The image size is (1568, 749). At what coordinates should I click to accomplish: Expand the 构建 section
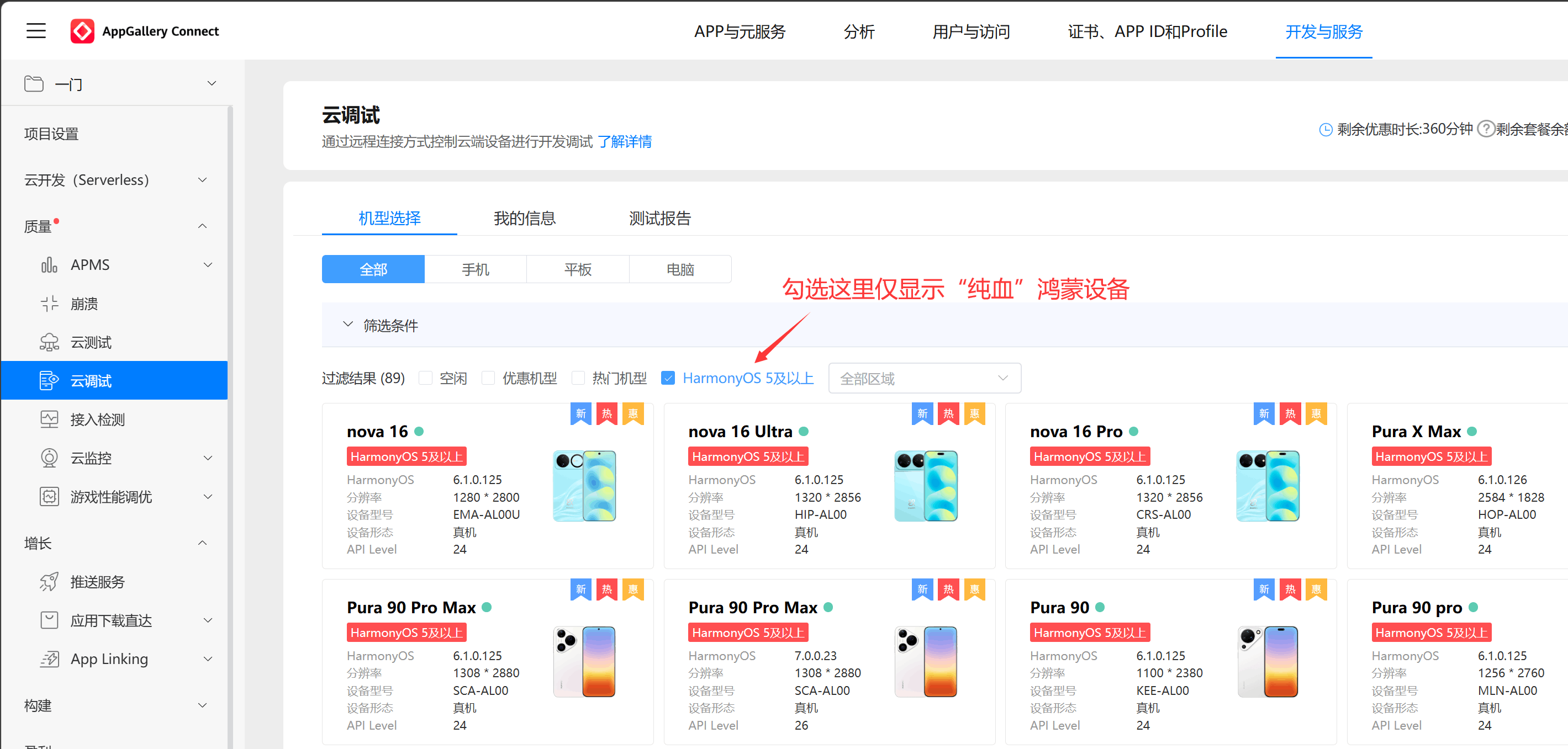pos(203,705)
